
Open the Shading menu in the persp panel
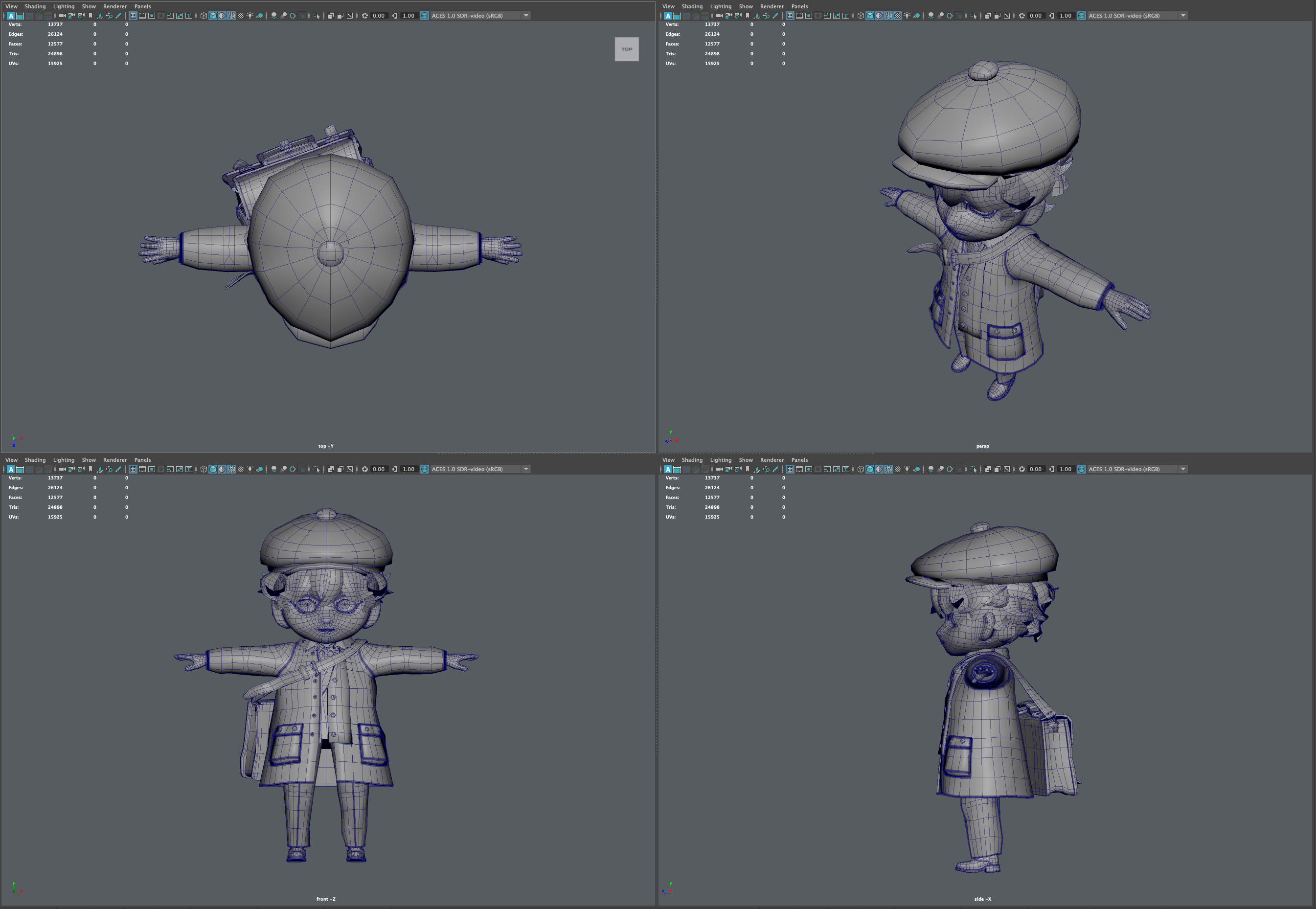coord(692,6)
